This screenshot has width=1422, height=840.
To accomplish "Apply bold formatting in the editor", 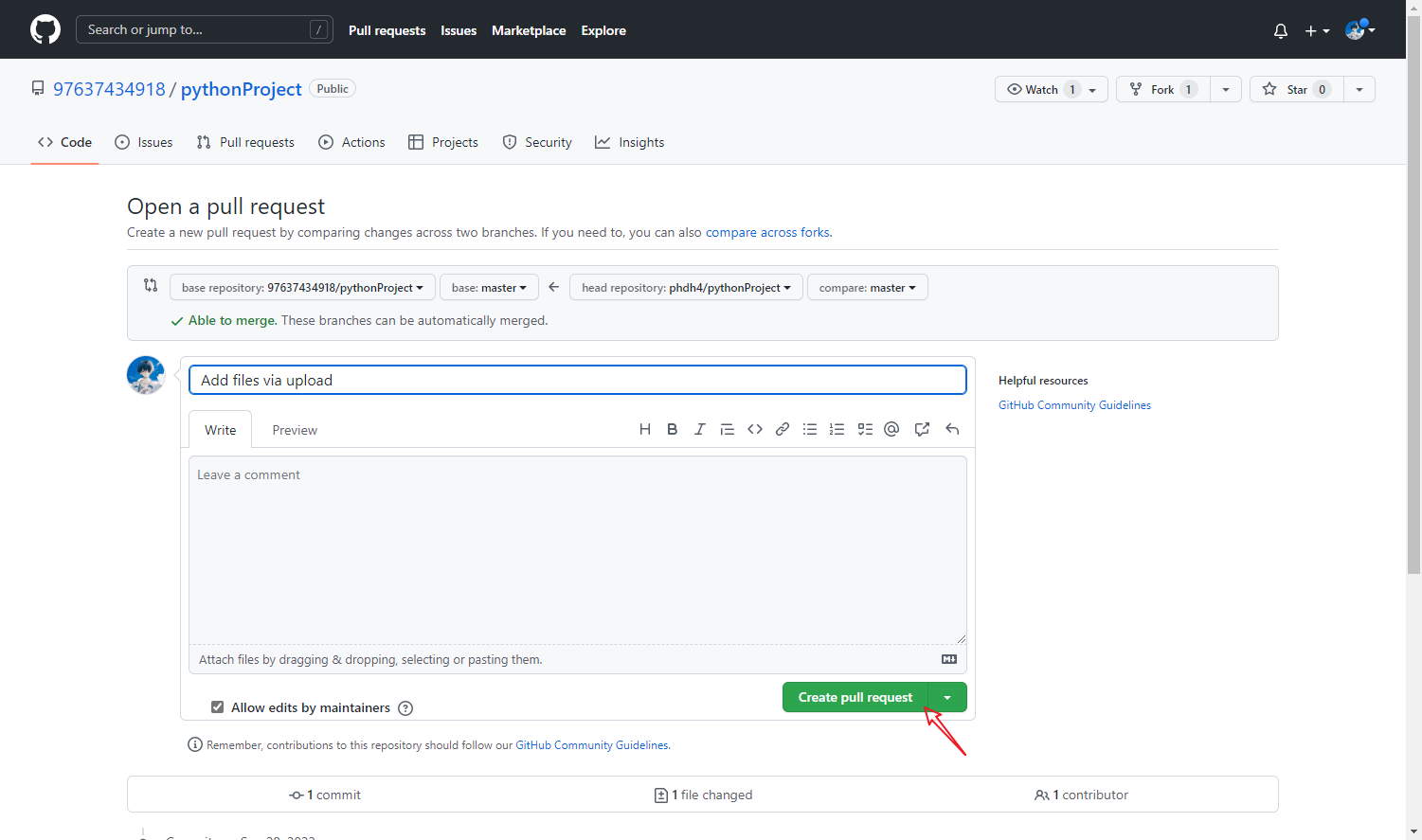I will (x=672, y=429).
